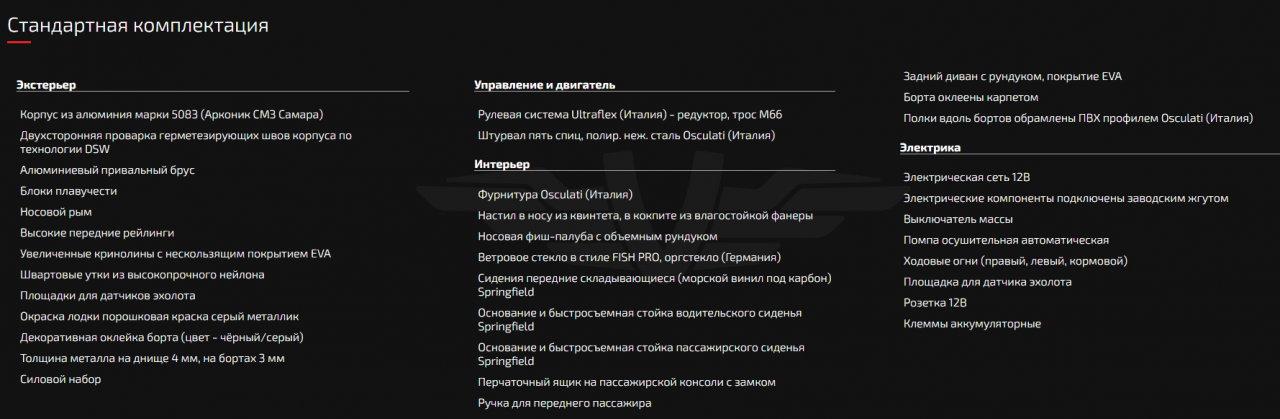1280x419 pixels.
Task: Click the 'Клеммы аккумуляторные' list item
Action: [971, 324]
